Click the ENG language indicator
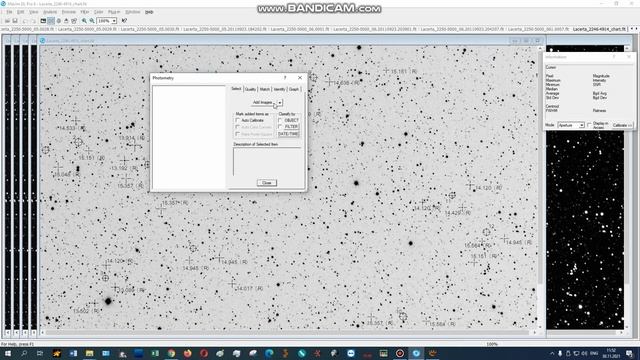The height and width of the screenshot is (360, 640). (595, 353)
